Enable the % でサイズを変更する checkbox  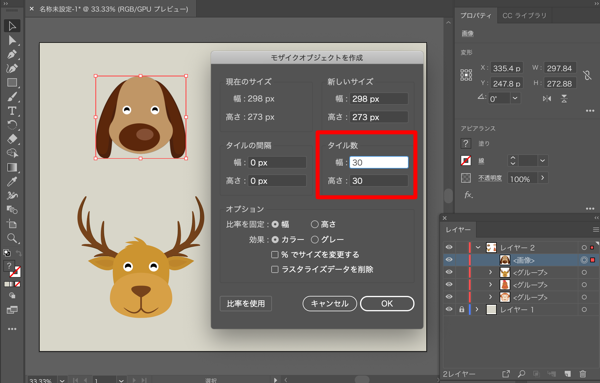[x=275, y=254]
